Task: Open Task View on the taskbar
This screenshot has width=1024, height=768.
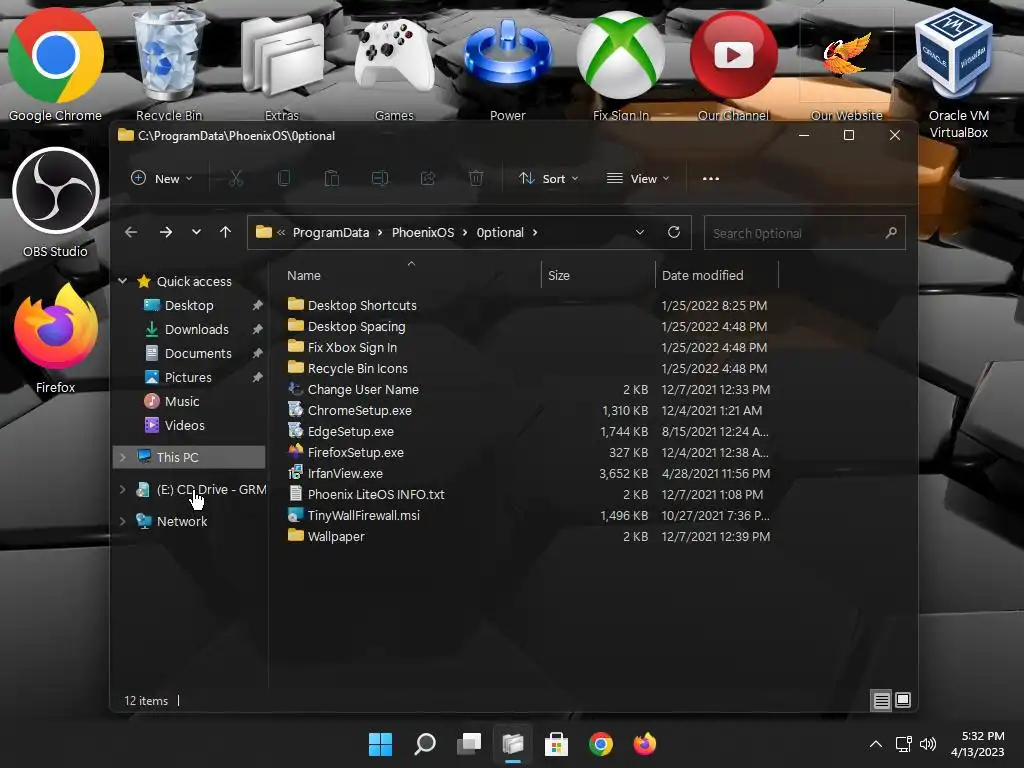Action: [469, 744]
